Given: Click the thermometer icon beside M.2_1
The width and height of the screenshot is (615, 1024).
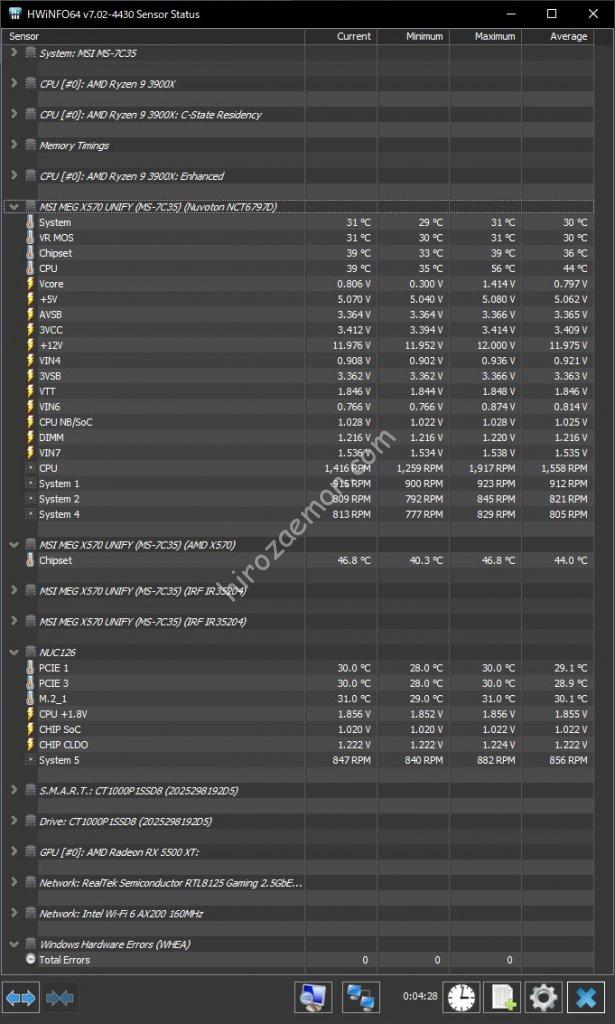Looking at the screenshot, I should 30,699.
